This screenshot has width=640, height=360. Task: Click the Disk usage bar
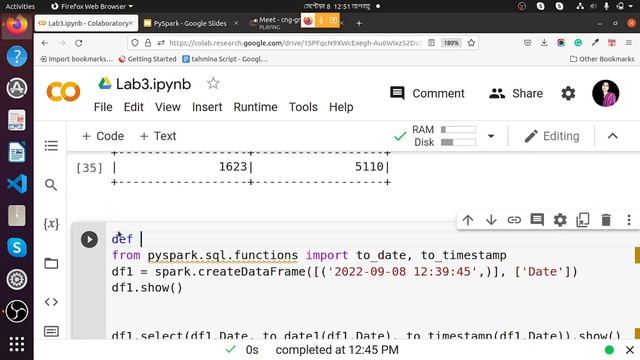(x=458, y=142)
